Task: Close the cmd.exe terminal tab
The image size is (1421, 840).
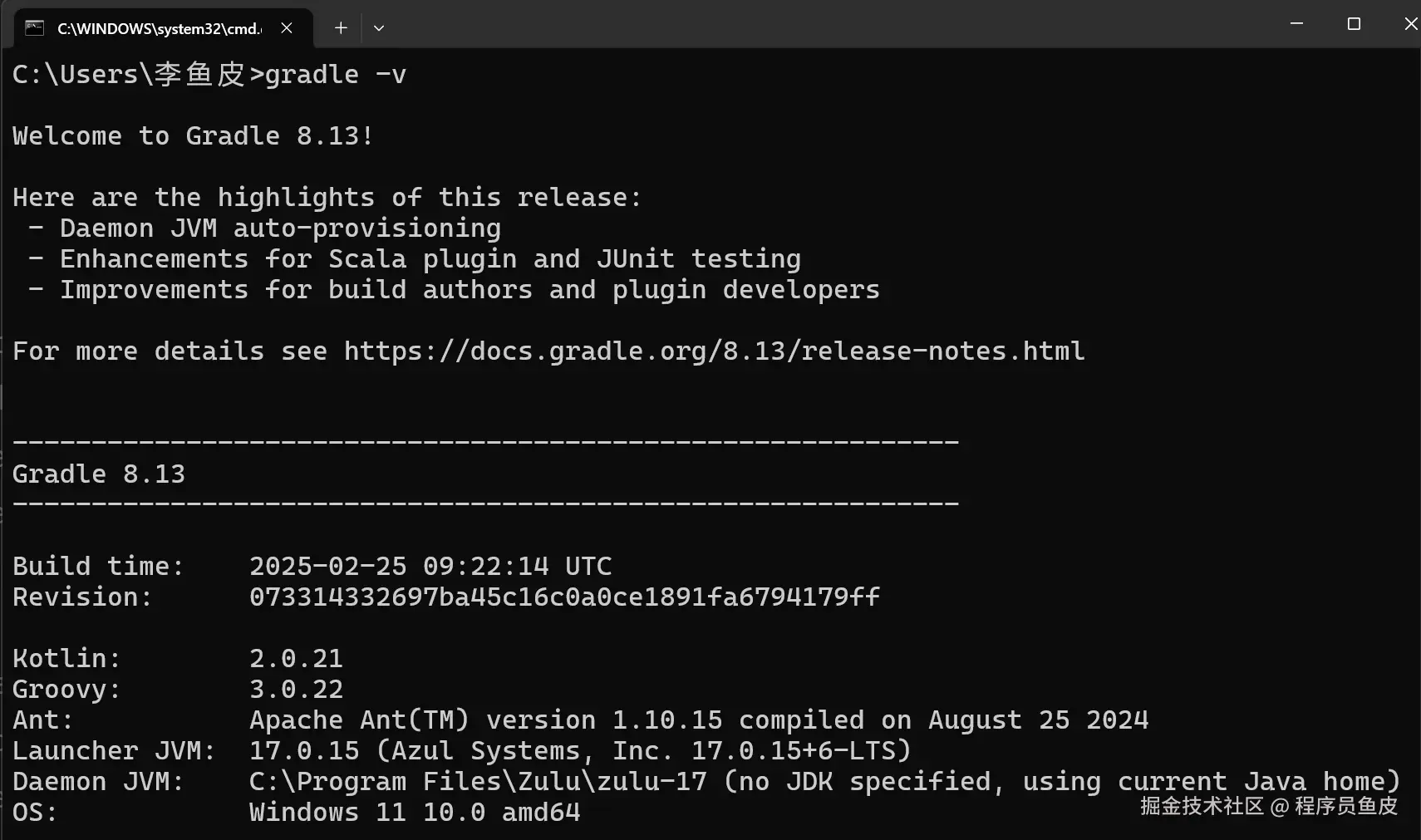Action: (287, 28)
